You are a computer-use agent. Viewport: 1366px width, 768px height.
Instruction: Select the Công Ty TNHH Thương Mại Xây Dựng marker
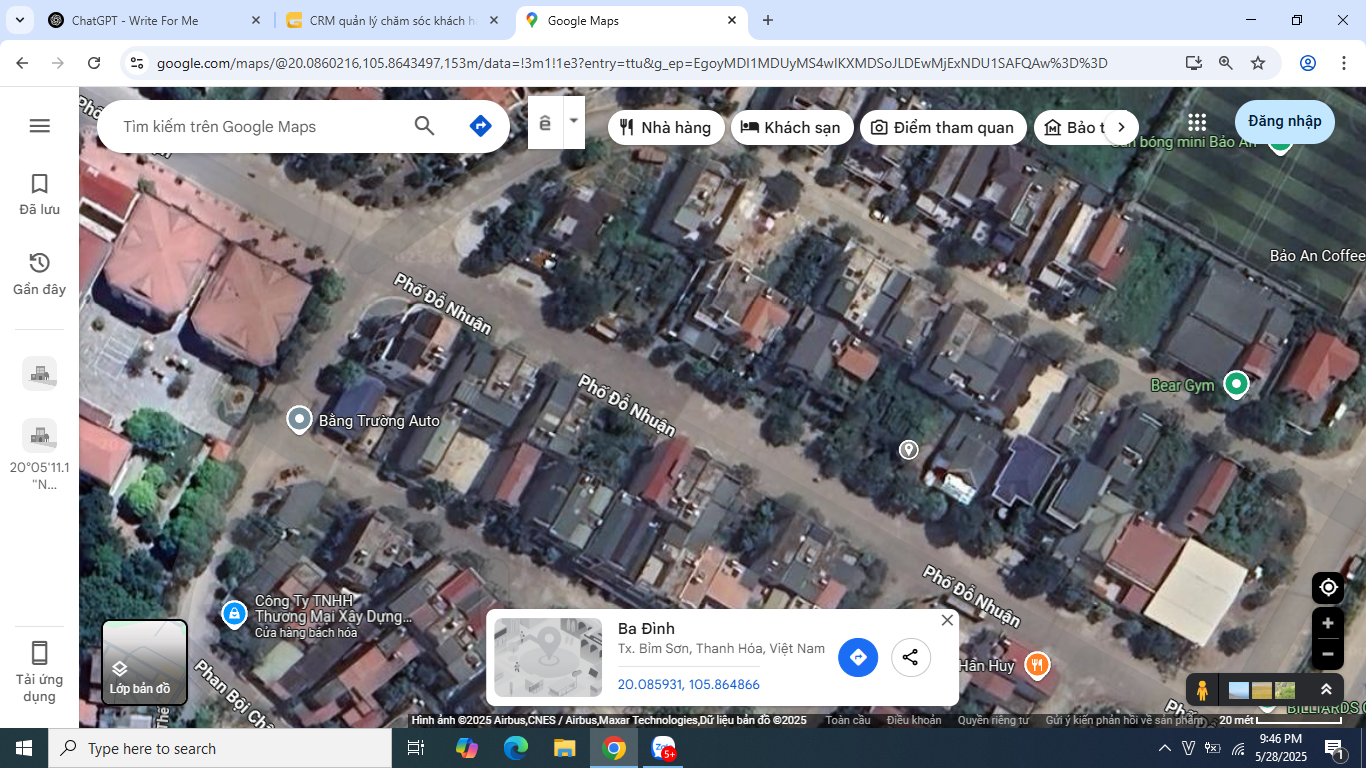point(234,613)
